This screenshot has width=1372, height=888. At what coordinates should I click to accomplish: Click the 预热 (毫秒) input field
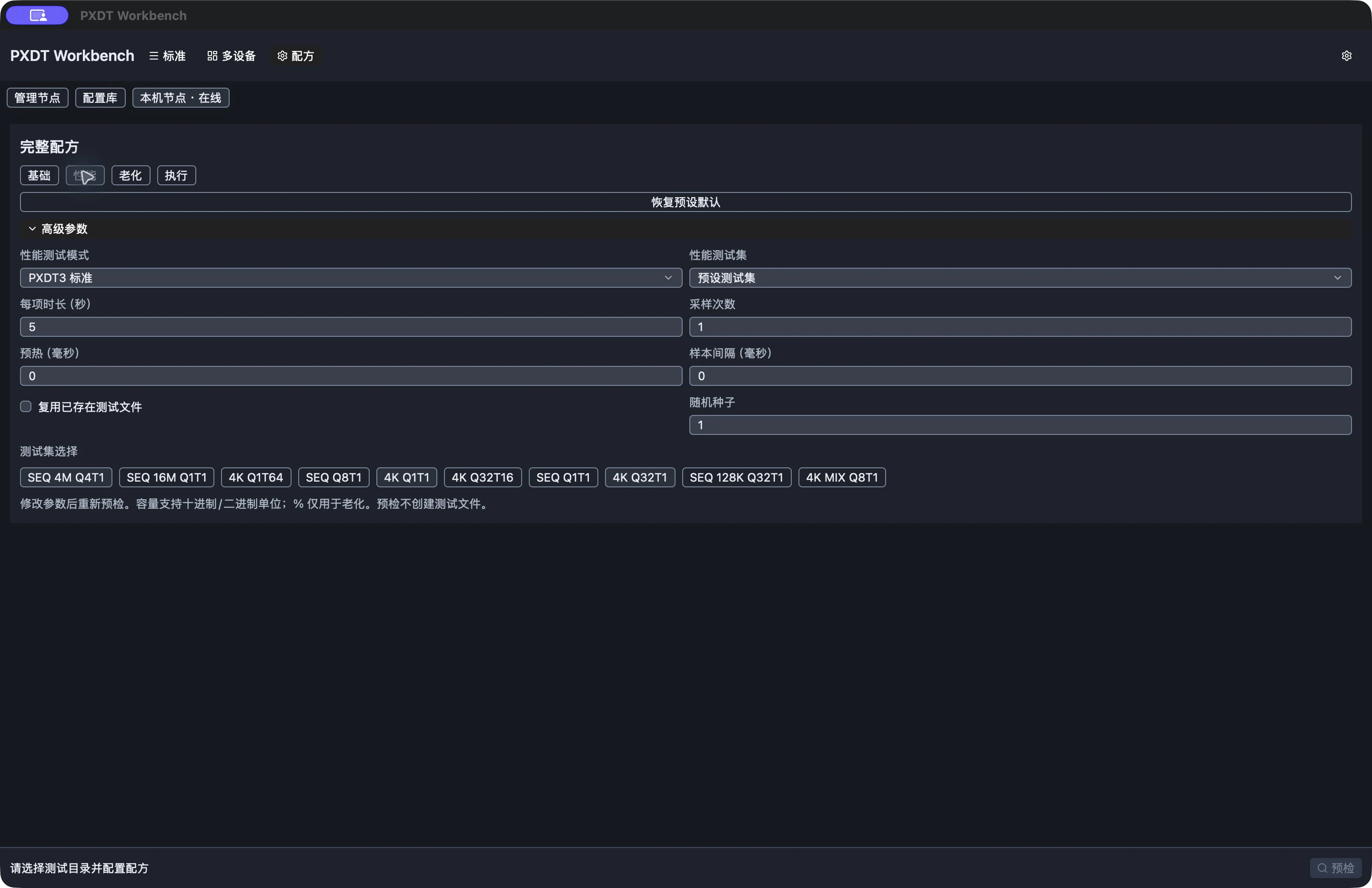pyautogui.click(x=351, y=376)
